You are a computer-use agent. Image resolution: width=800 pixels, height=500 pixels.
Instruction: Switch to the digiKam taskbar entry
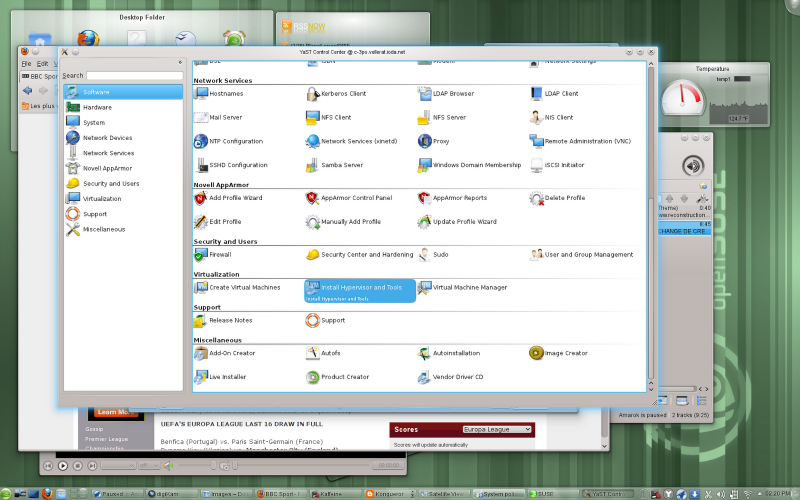[172, 493]
